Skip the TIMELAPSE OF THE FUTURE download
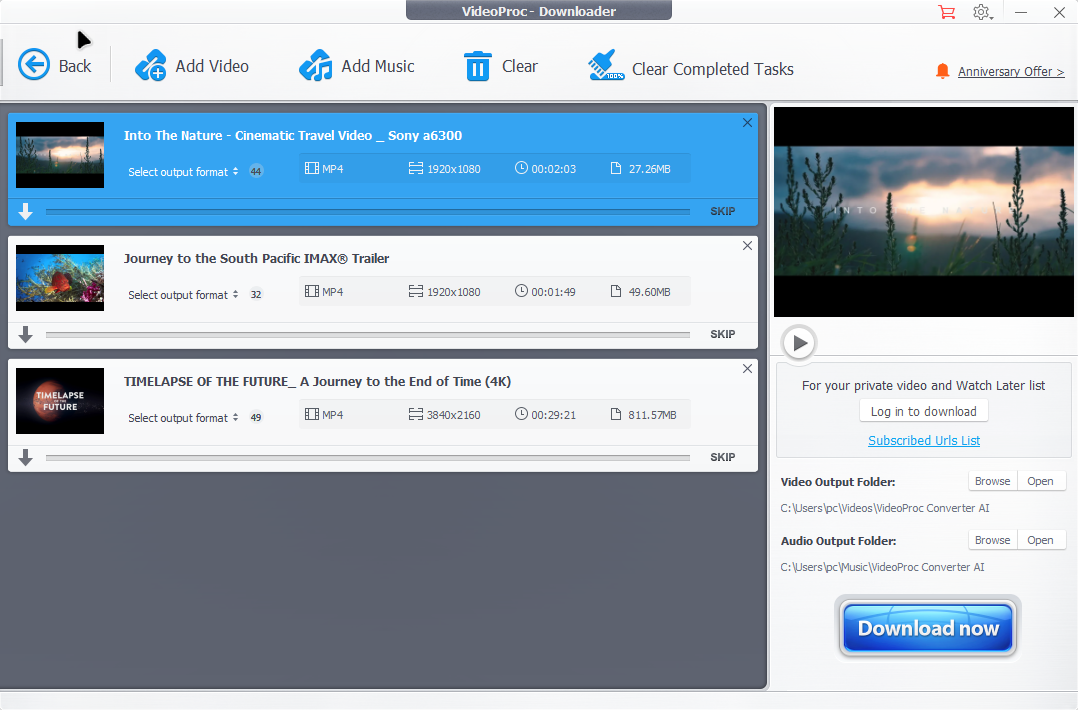1078x710 pixels. 723,458
